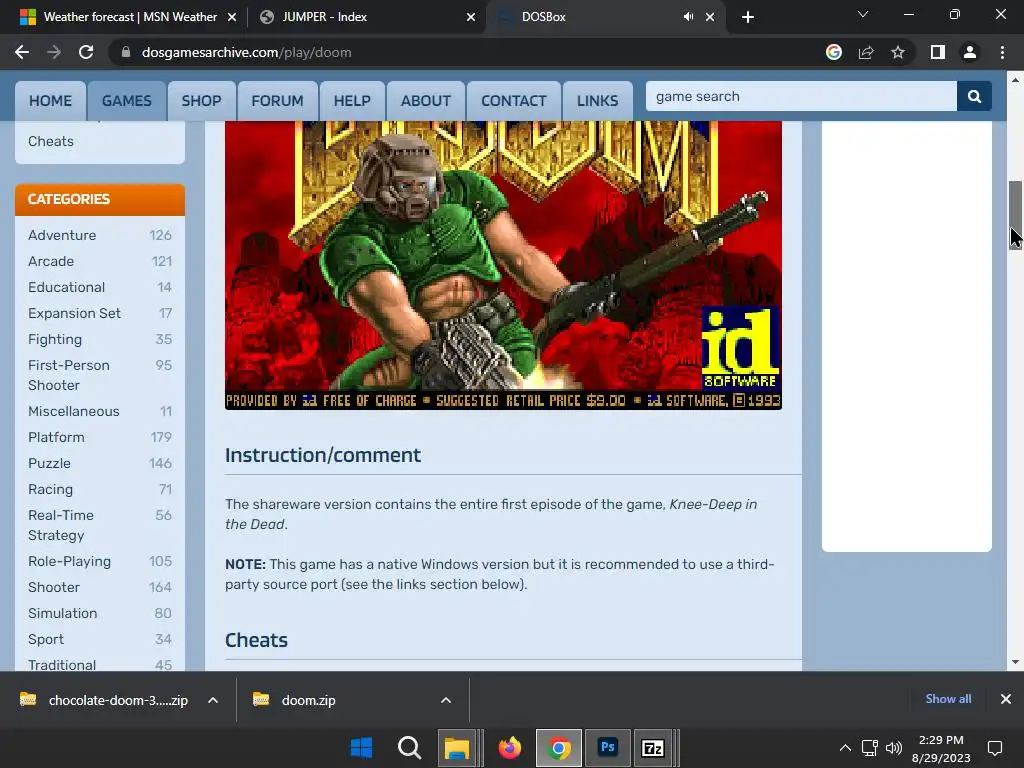Viewport: 1024px width, 768px height.
Task: Open the Windows Start menu
Action: 361,748
